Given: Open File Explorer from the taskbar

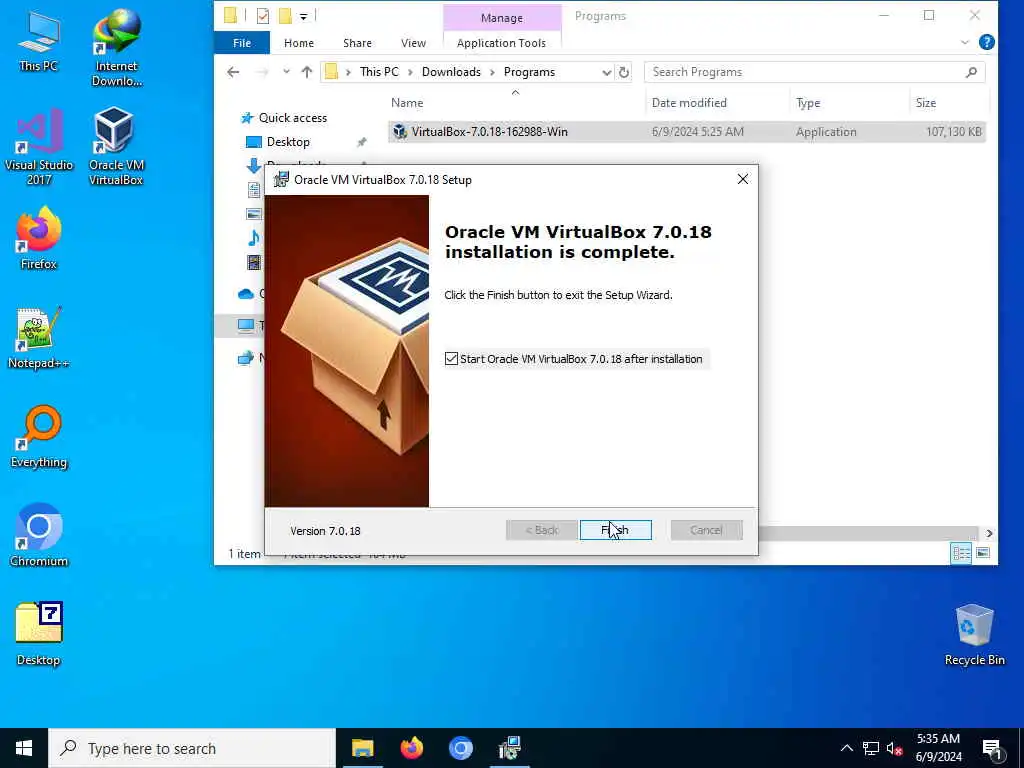Looking at the screenshot, I should click(362, 748).
